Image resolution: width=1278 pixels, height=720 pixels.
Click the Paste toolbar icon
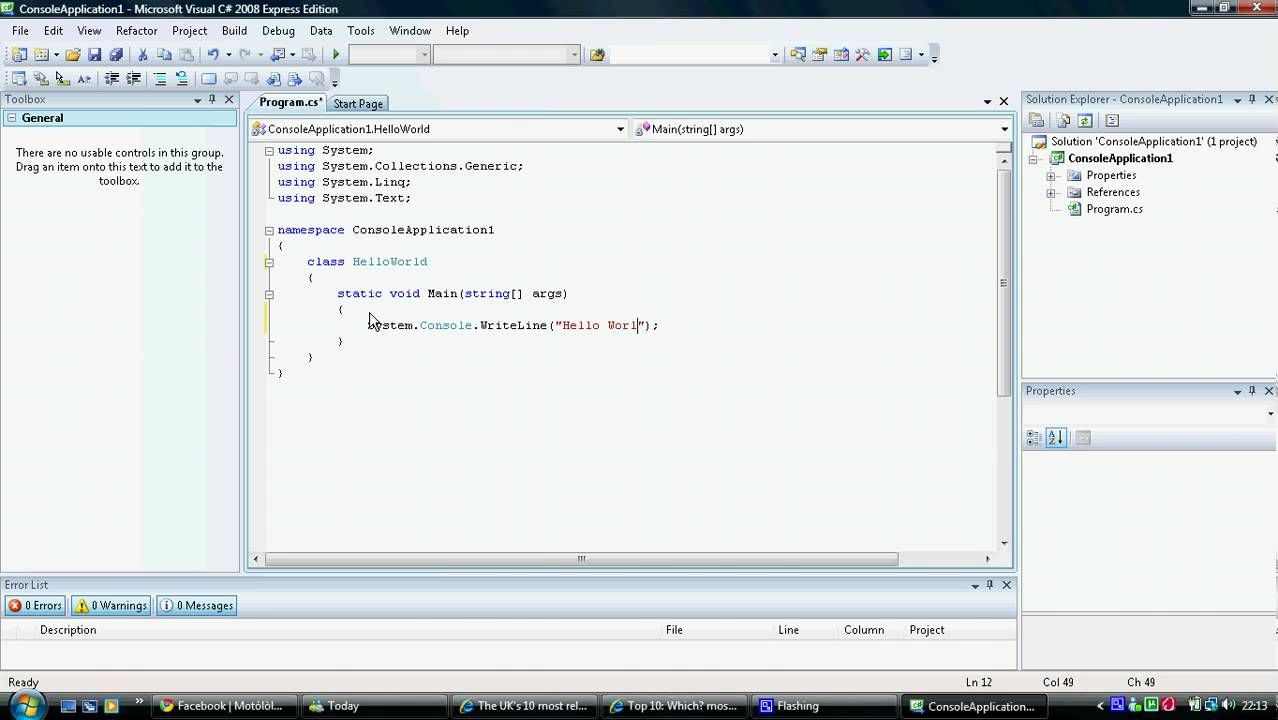point(186,55)
